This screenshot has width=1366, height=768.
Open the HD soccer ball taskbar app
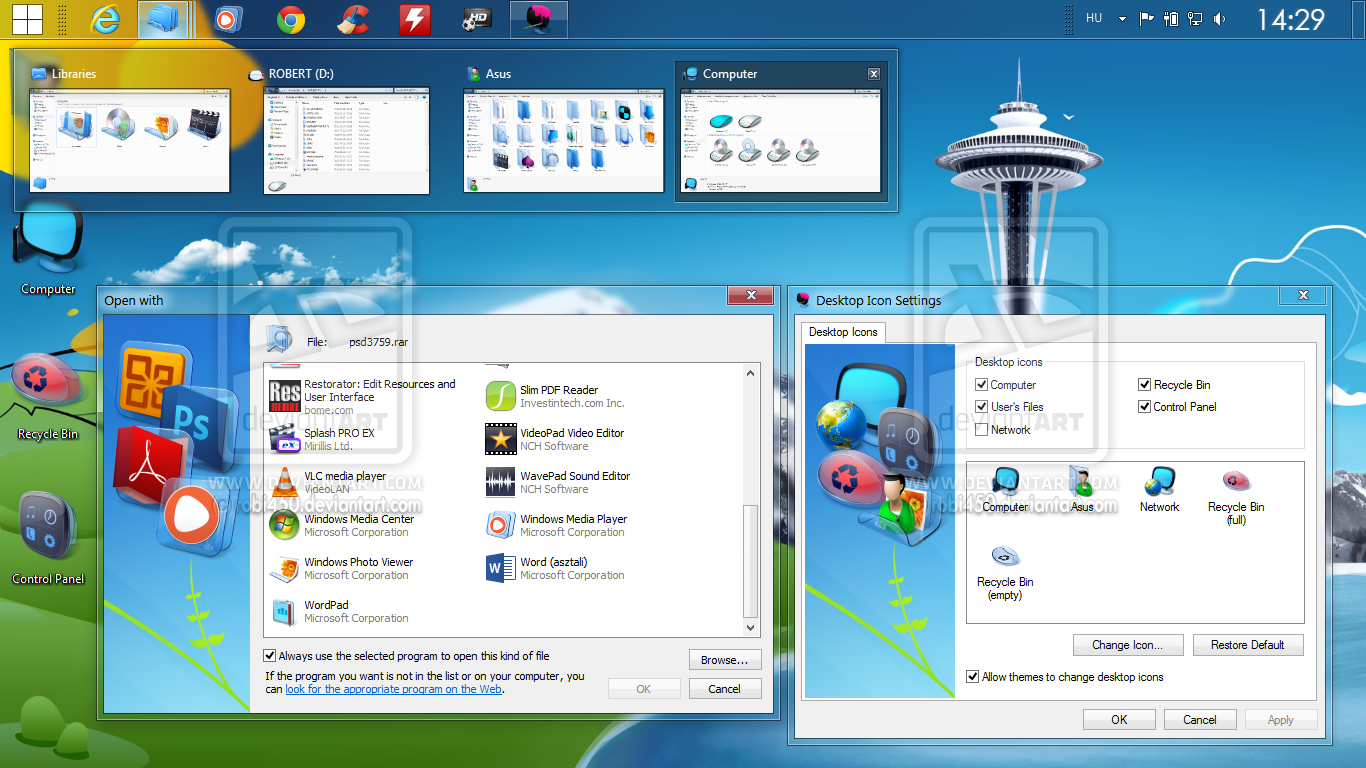click(477, 18)
